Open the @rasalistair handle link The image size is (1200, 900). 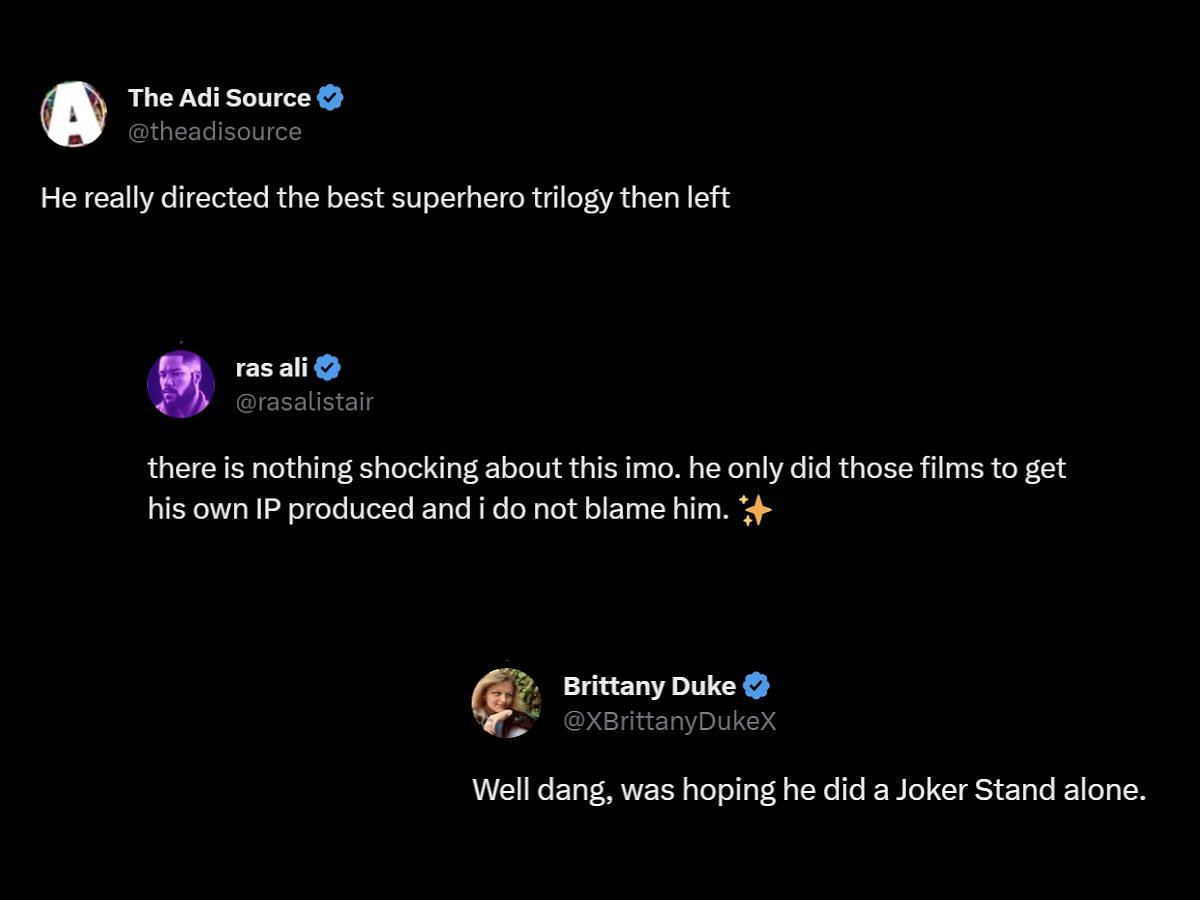(x=304, y=401)
